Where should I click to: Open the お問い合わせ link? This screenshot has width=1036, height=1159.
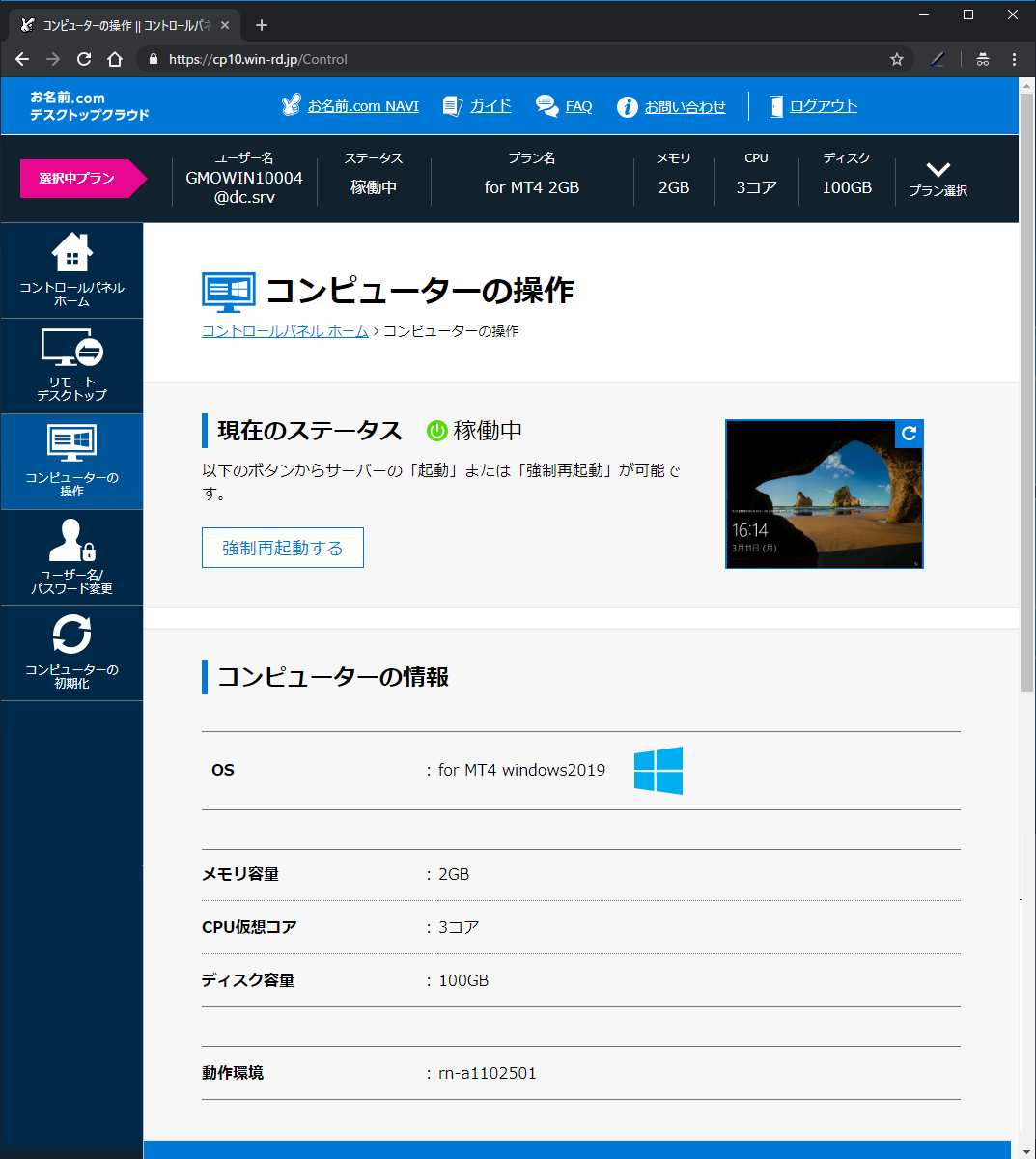[685, 106]
